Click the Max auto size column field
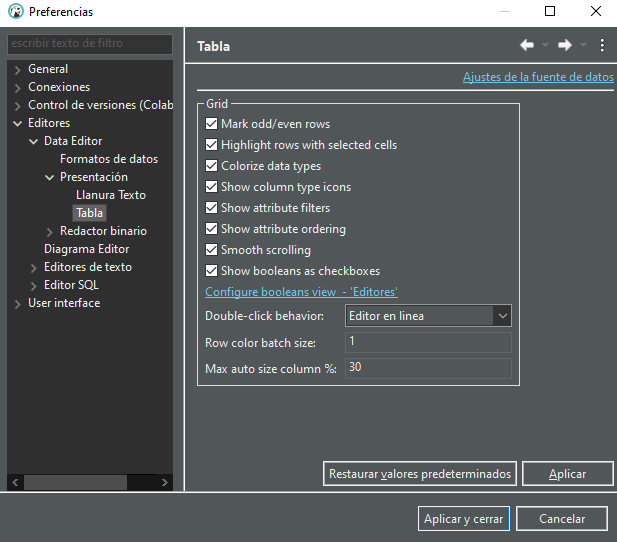Viewport: 617px width, 542px height. (428, 368)
